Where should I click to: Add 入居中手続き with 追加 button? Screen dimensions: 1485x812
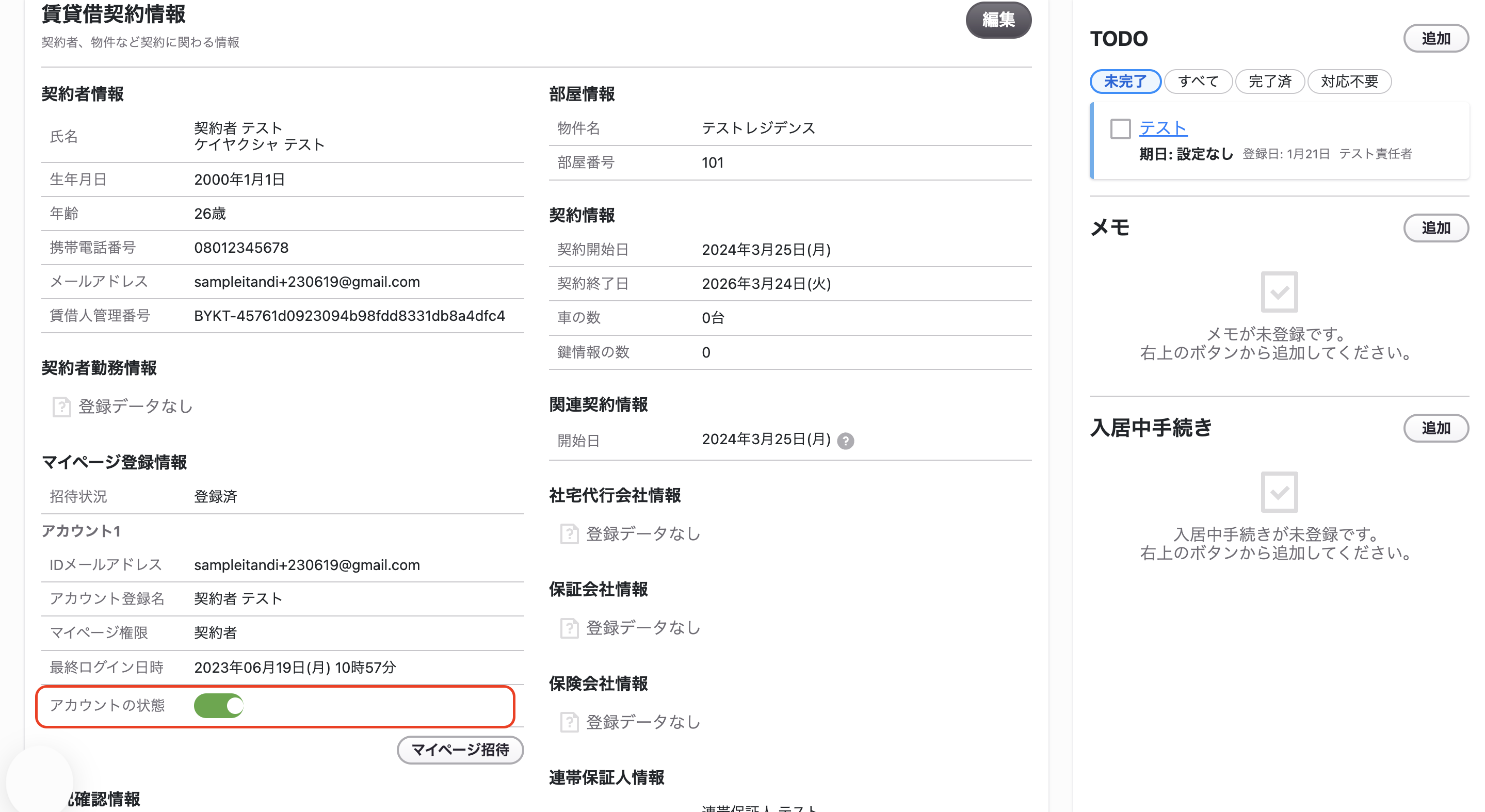pos(1435,428)
